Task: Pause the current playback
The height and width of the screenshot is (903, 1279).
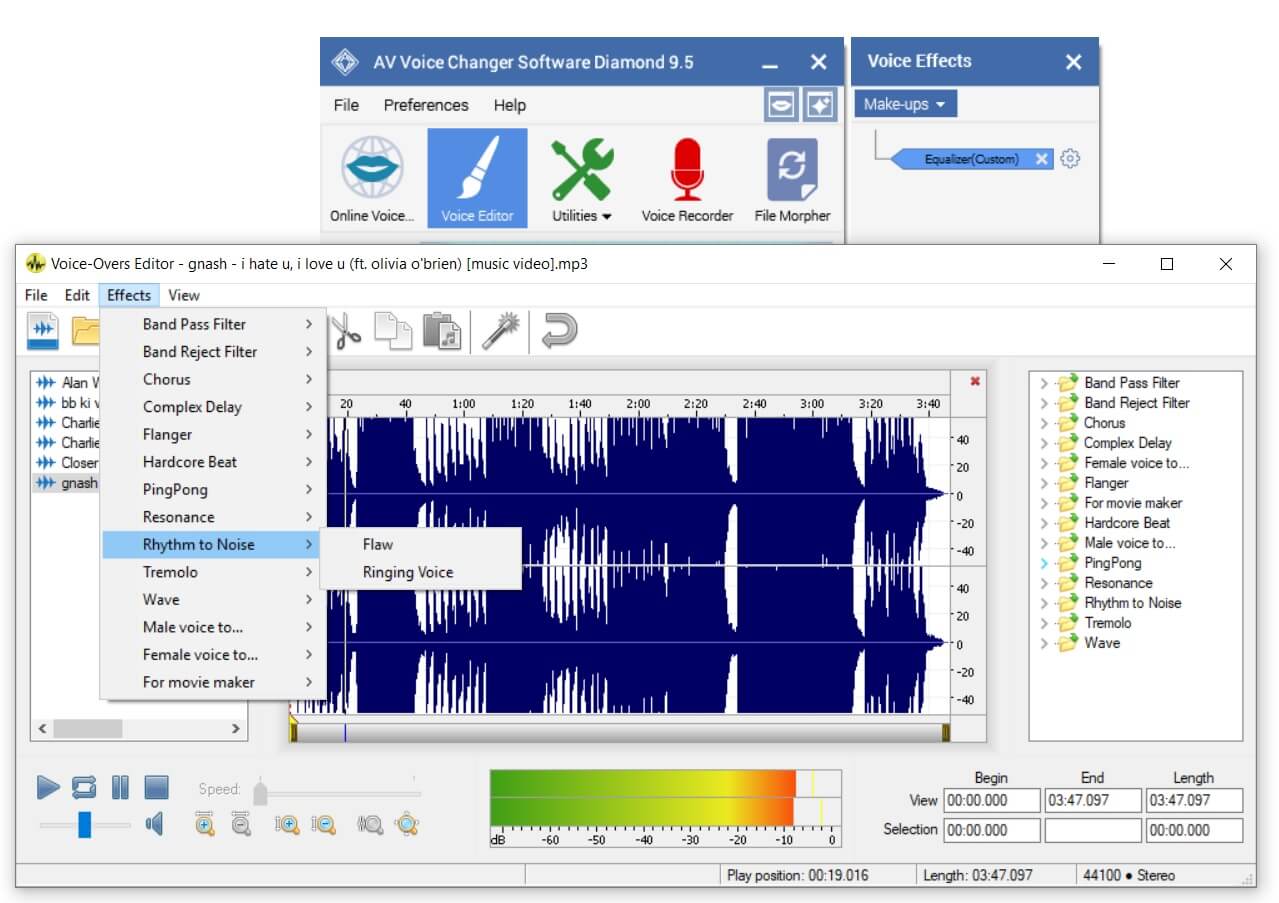Action: coord(120,787)
